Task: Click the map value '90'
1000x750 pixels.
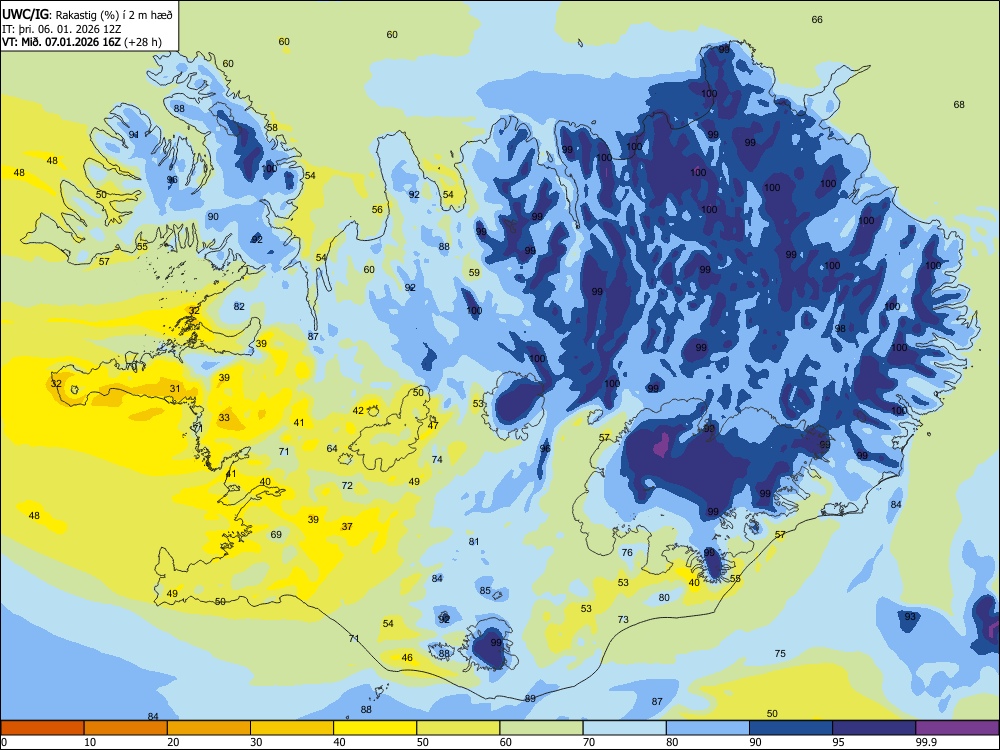Action: (x=213, y=217)
